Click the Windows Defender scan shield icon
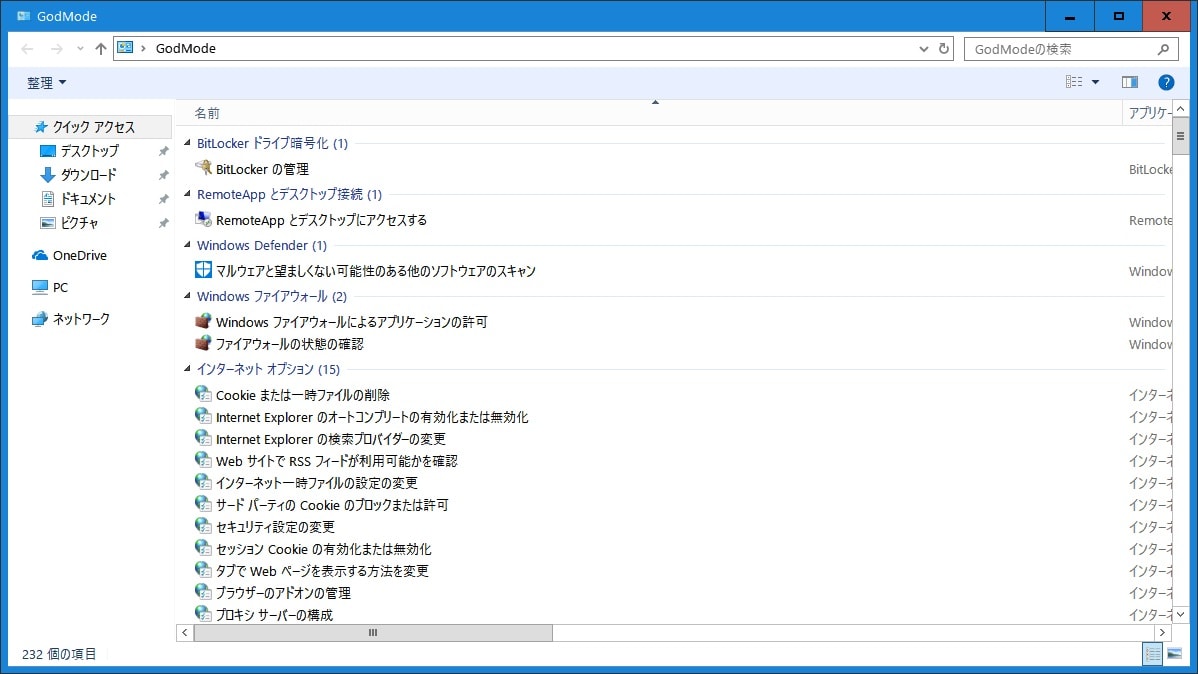This screenshot has height=674, width=1198. [203, 270]
